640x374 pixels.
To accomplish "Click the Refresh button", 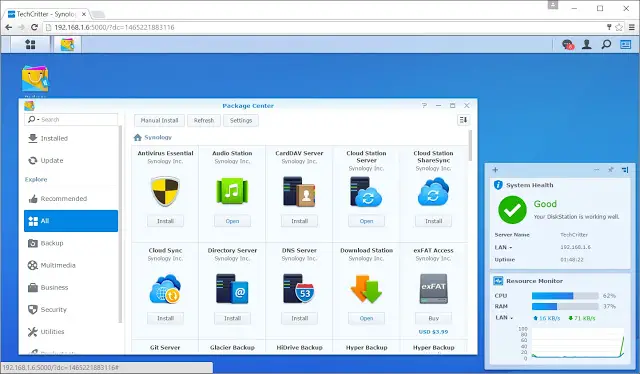I will tap(204, 120).
